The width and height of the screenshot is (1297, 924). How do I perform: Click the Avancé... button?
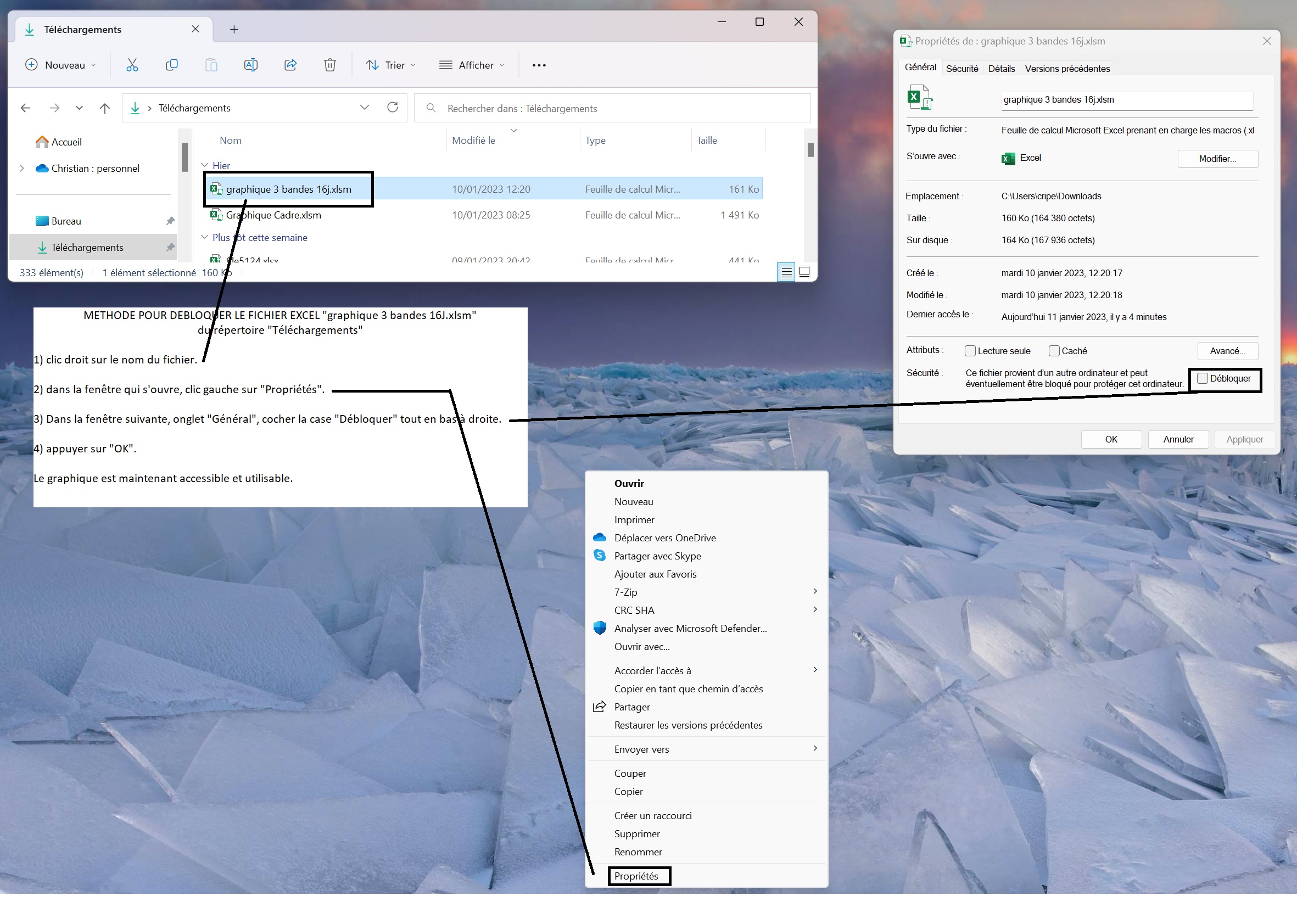click(x=1227, y=351)
